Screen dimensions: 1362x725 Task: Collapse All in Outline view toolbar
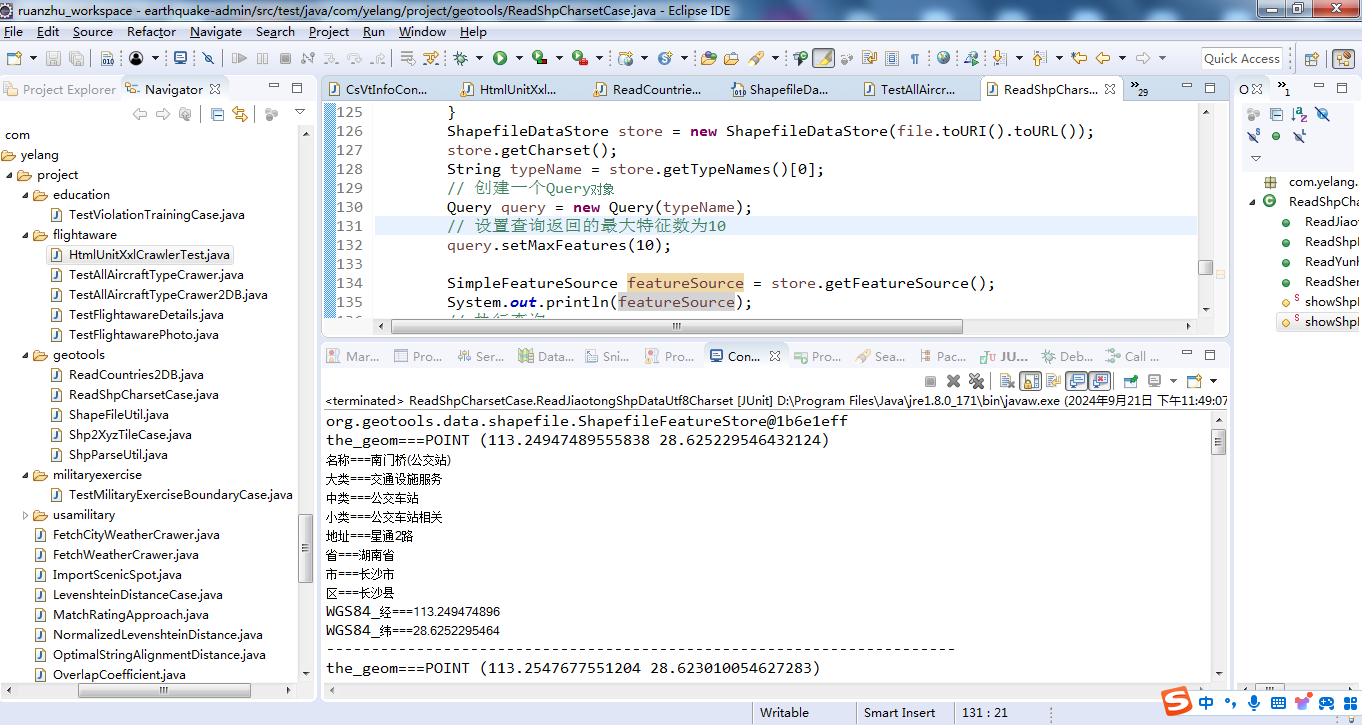point(1276,115)
